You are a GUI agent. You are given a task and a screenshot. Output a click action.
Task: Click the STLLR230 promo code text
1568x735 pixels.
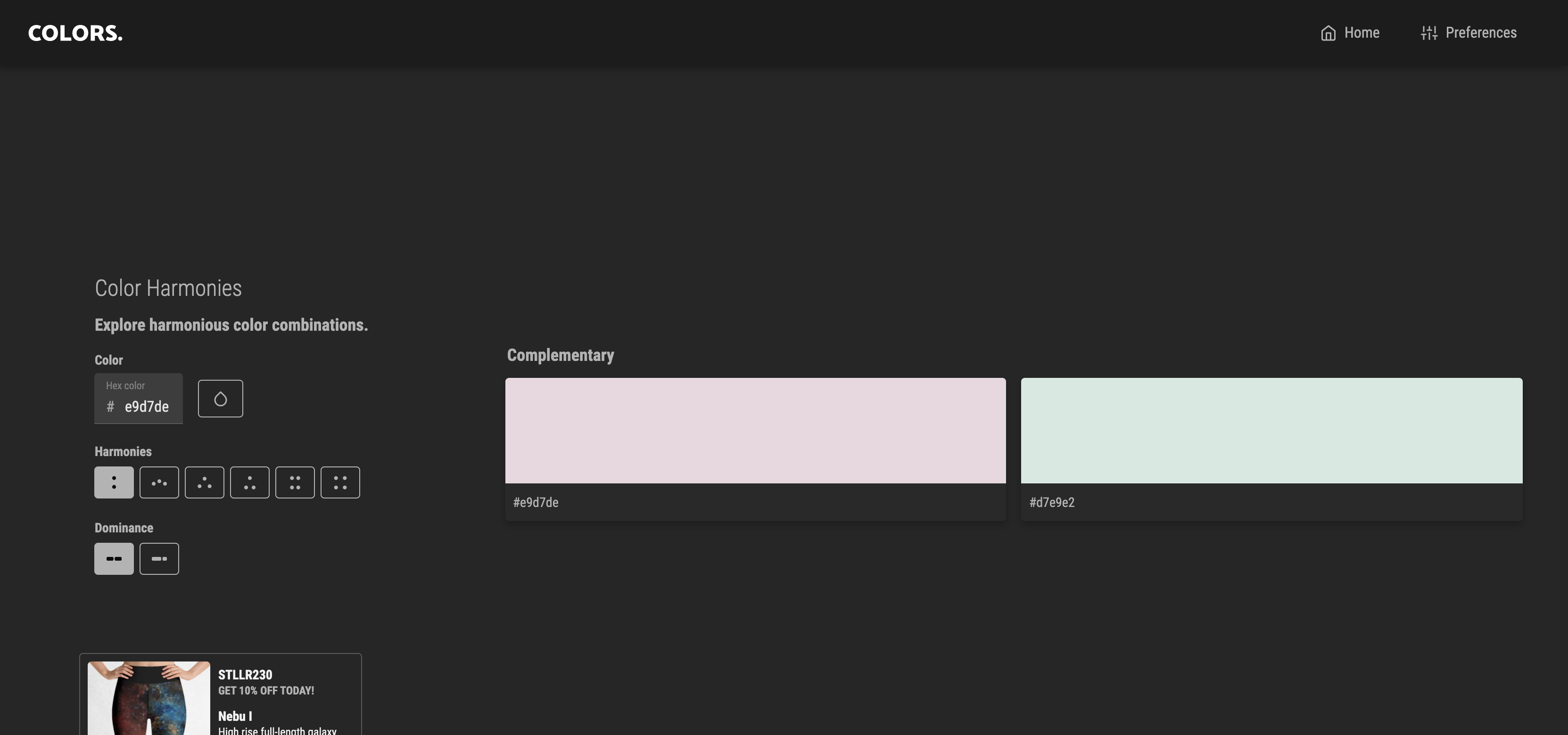[x=245, y=675]
